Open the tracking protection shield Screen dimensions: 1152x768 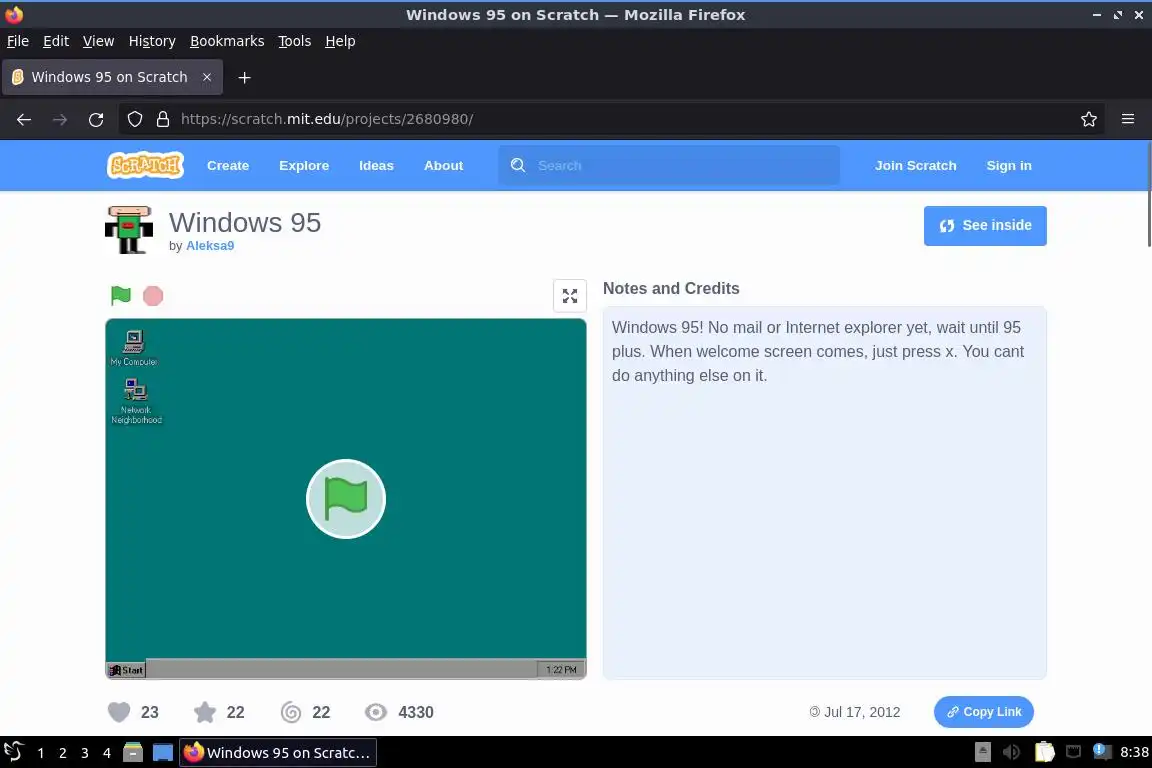pyautogui.click(x=134, y=119)
